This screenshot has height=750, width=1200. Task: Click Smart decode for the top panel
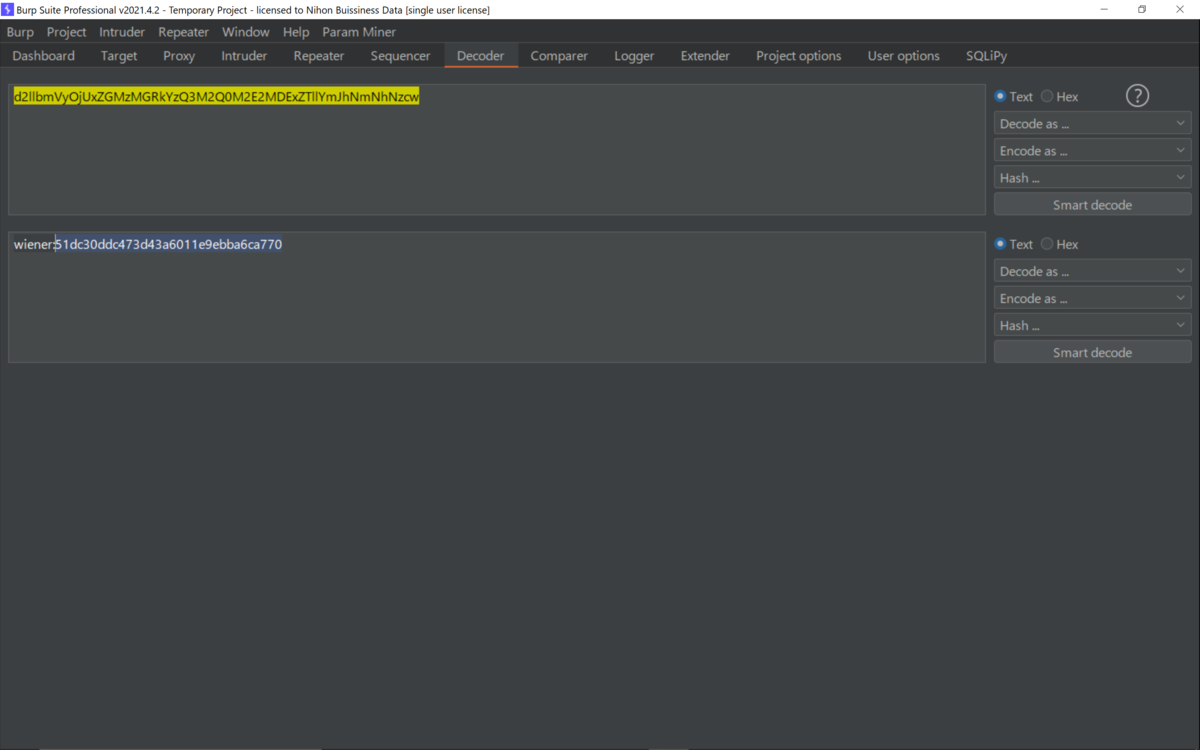tap(1092, 205)
